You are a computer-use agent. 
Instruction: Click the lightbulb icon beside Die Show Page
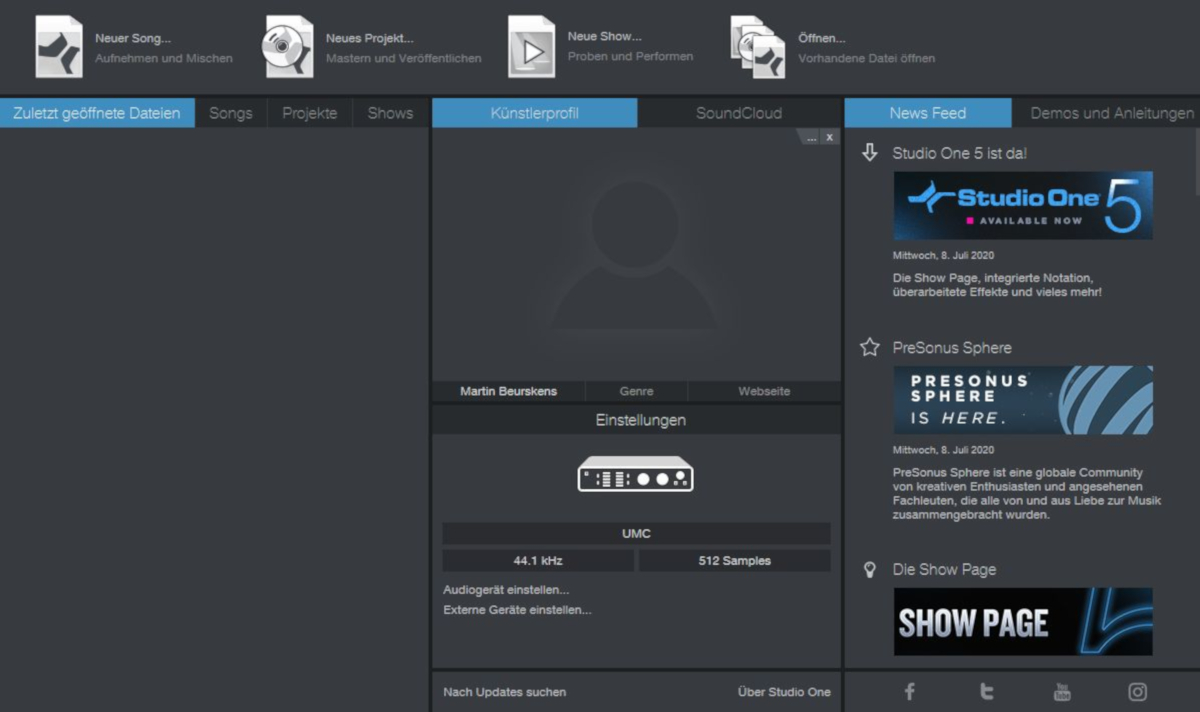click(870, 569)
